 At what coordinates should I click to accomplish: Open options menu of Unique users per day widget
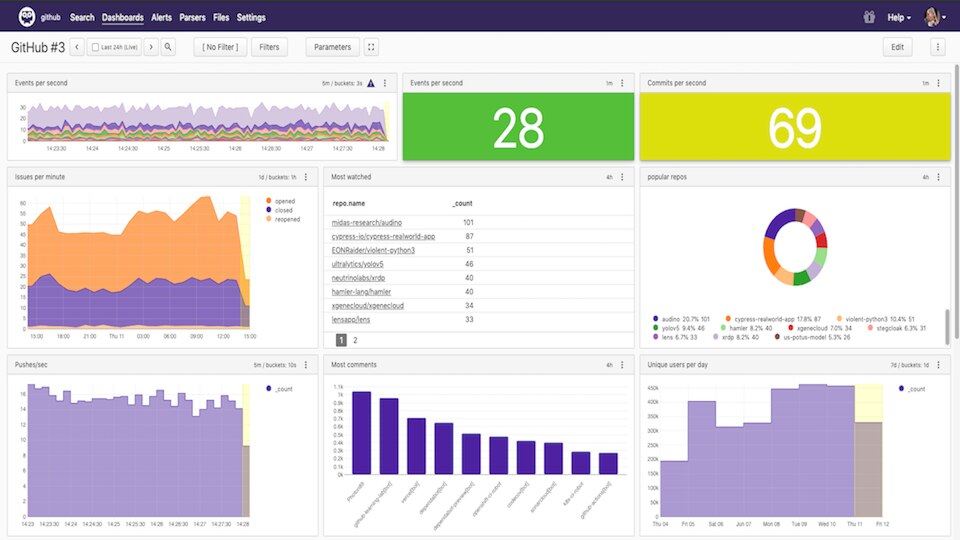tap(938, 365)
